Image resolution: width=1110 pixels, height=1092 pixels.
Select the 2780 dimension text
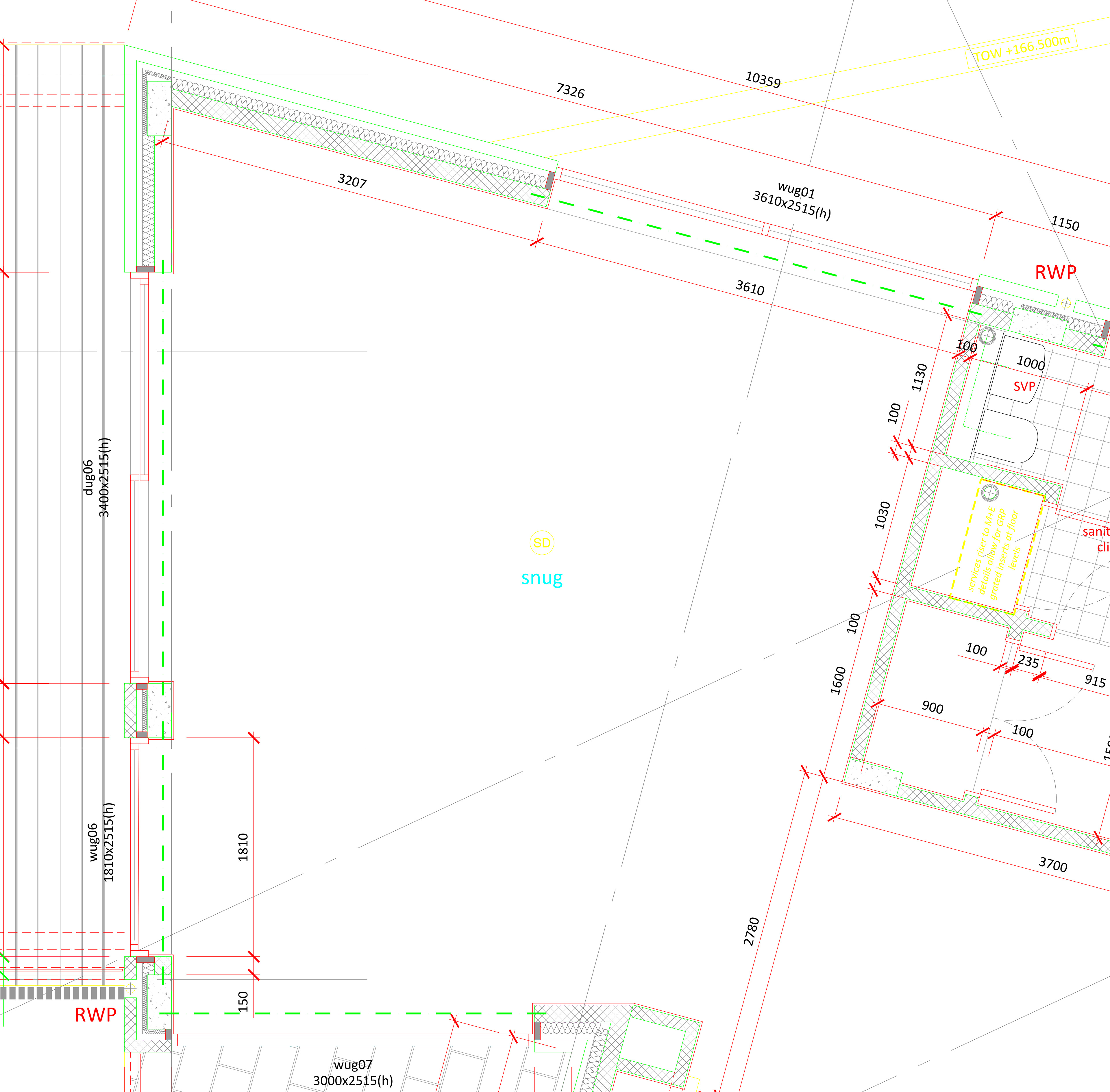tap(751, 931)
